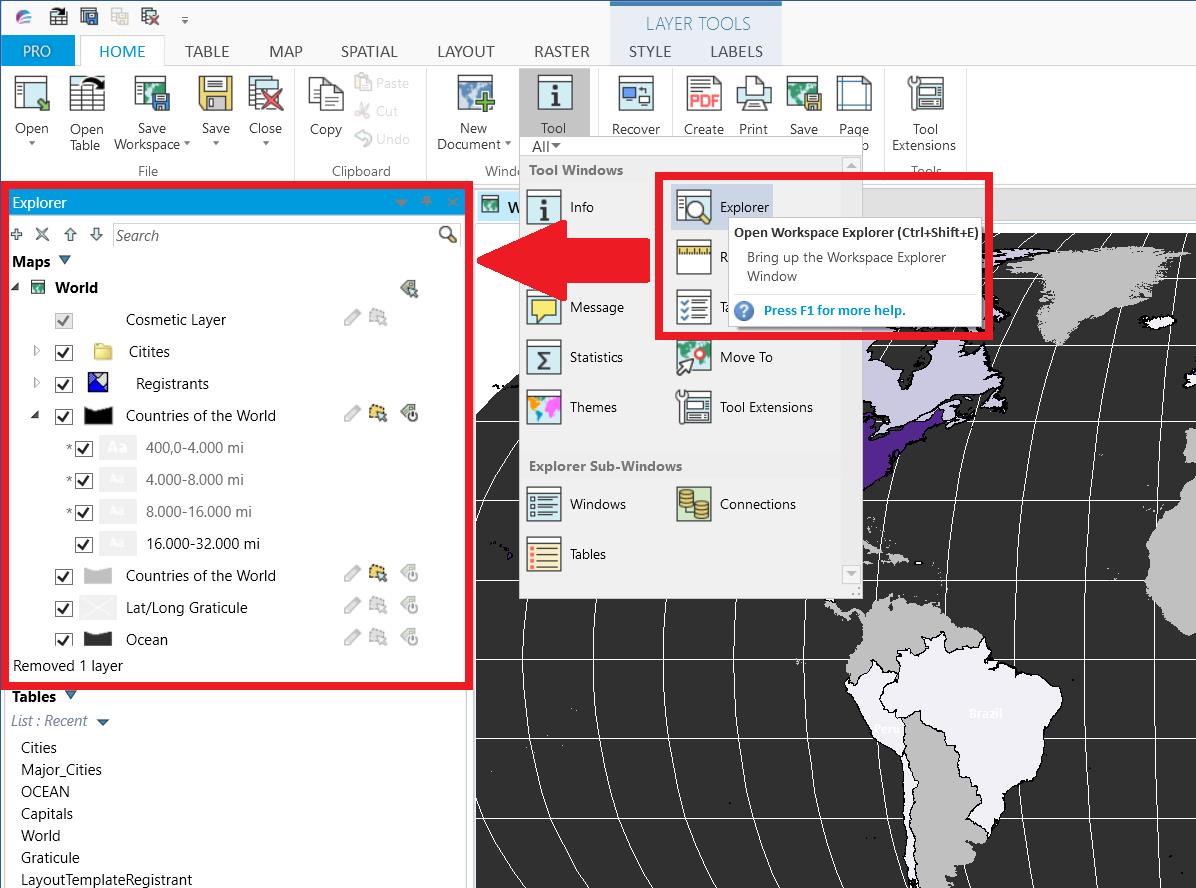This screenshot has height=888, width=1196.
Task: Collapse black Countries of the World layer
Action: (x=35, y=415)
